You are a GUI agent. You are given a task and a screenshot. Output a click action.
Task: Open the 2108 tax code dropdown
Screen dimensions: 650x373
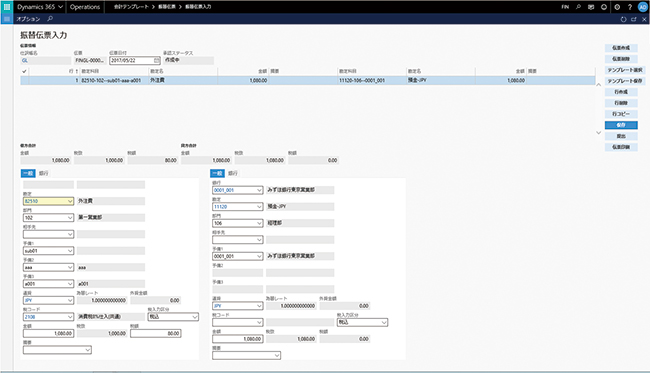tap(70, 317)
